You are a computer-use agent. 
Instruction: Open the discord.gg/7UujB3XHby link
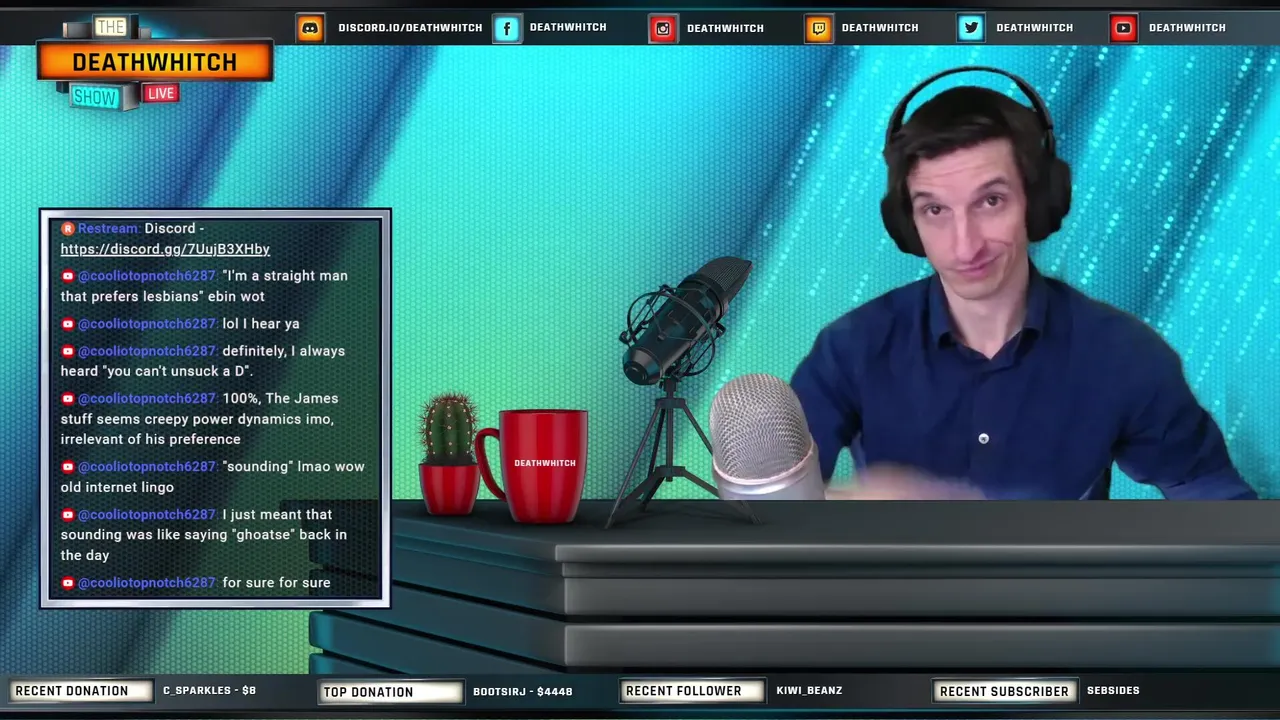(x=165, y=249)
